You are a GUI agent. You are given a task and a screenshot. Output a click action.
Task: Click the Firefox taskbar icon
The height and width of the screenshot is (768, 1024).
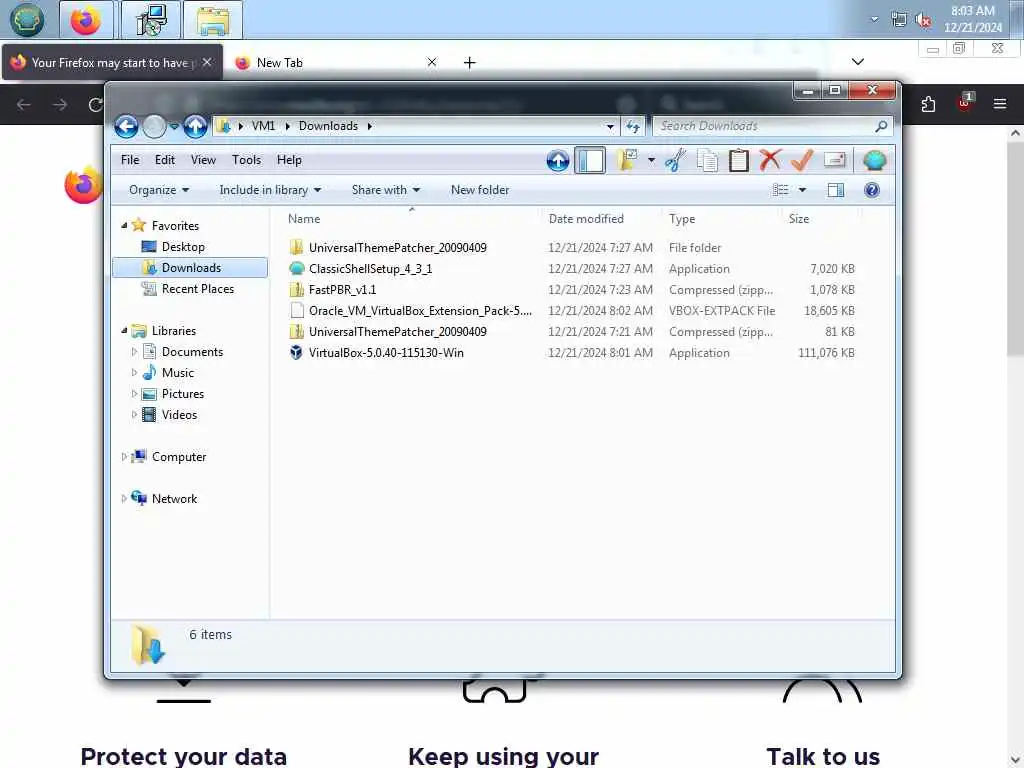coord(86,20)
